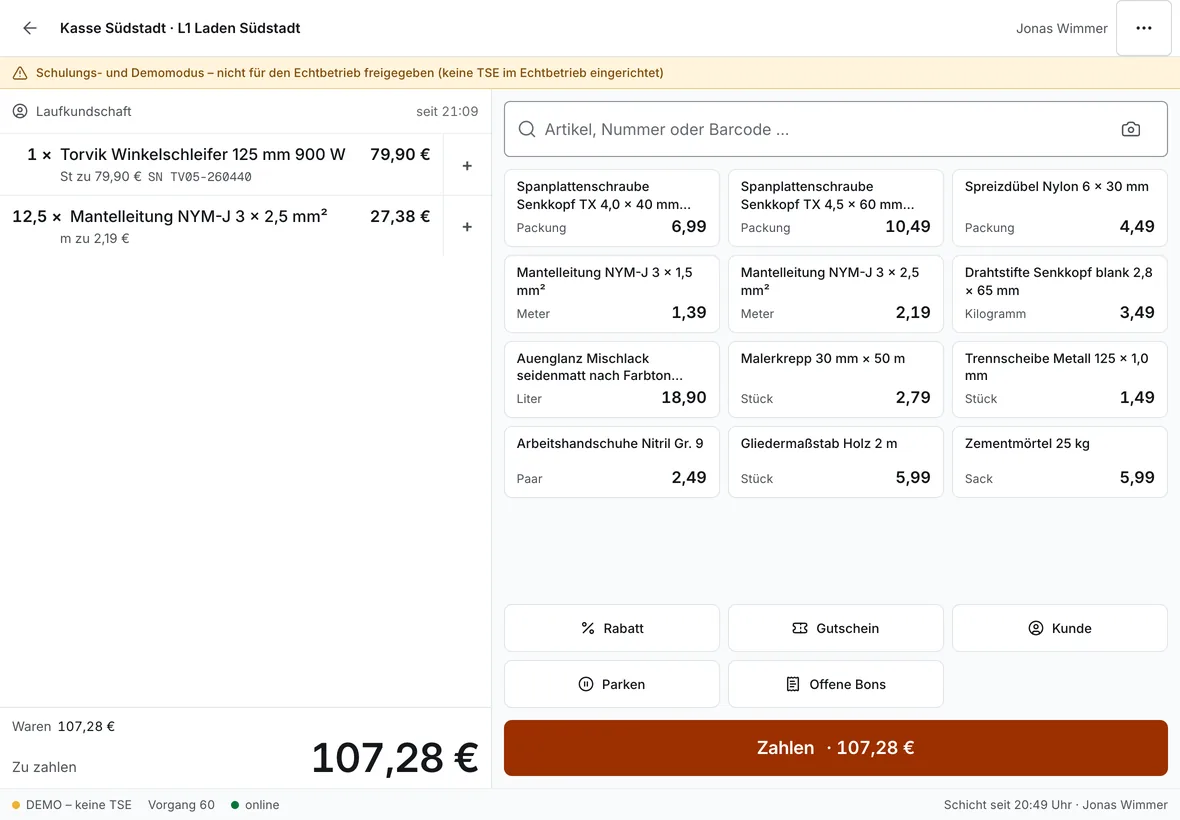Screen dimensions: 1180x820
Task: Click 'Schicht seit 20:49 Uhr' status
Action: (1008, 805)
